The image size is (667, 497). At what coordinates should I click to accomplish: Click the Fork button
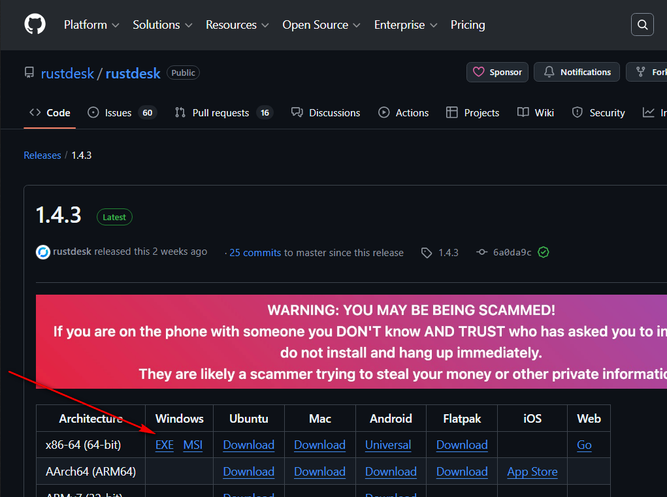click(647, 72)
